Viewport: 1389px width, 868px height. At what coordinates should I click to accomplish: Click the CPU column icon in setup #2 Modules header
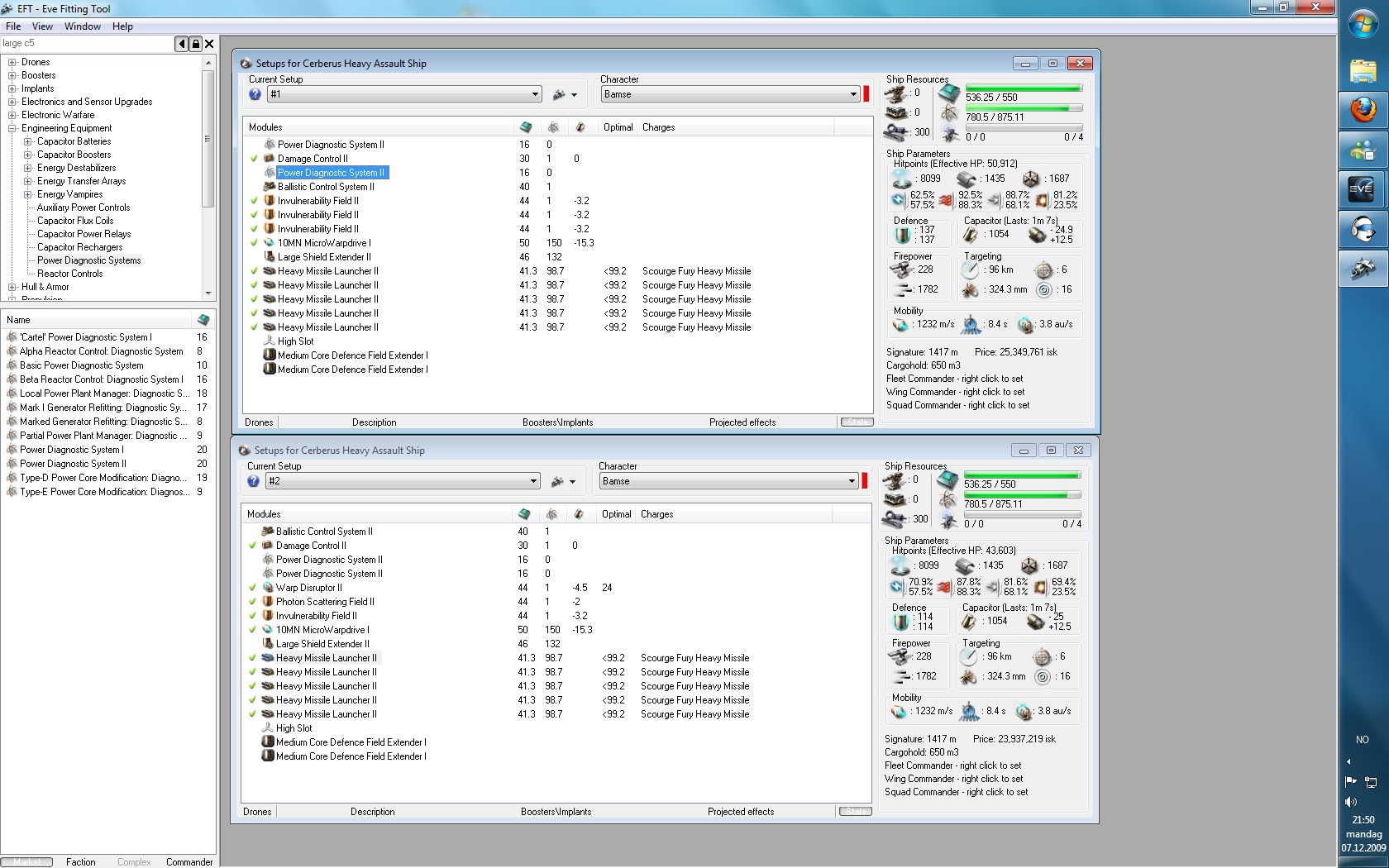(x=523, y=514)
